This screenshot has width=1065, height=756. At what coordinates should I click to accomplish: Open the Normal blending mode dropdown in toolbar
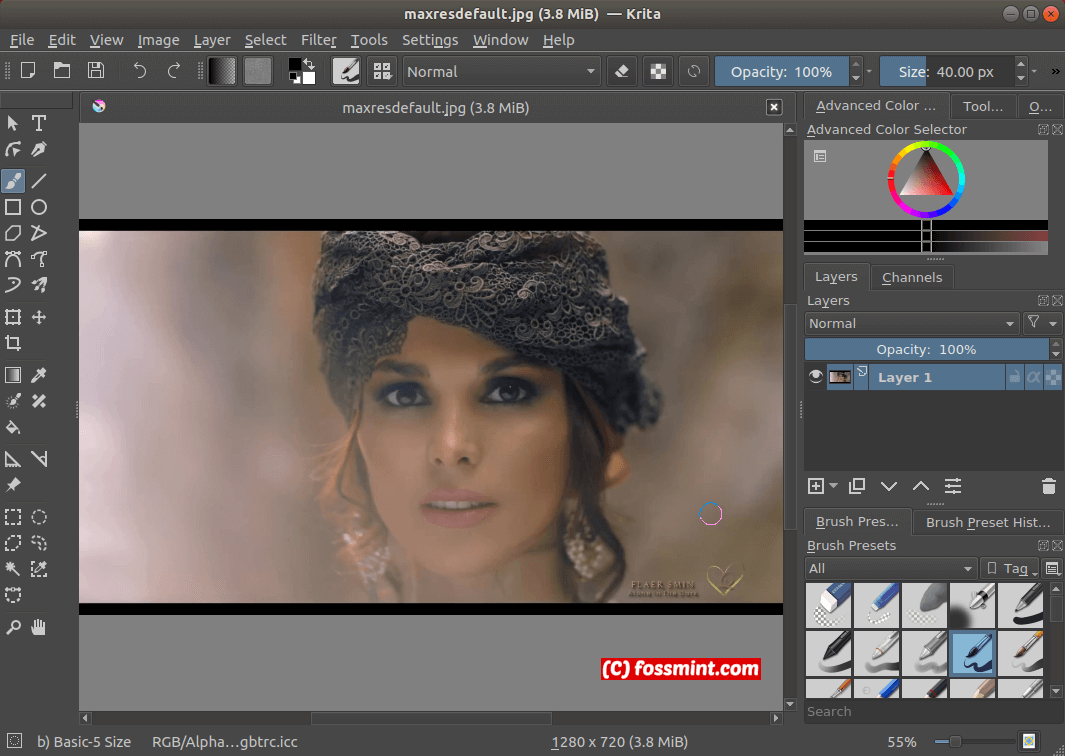pyautogui.click(x=501, y=71)
